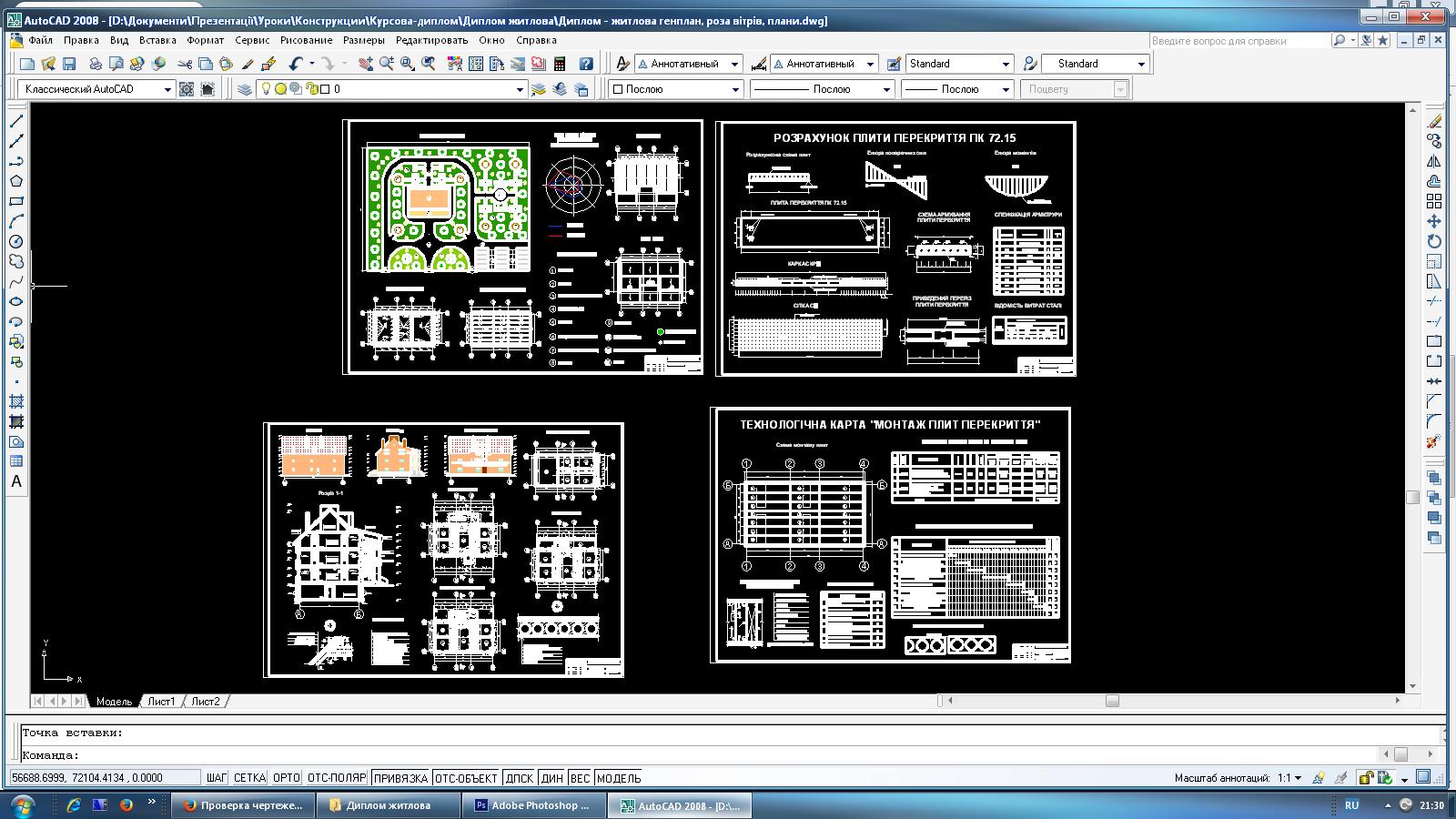Select the Erase tool in Modify toolbar
The width and height of the screenshot is (1456, 819).
click(x=1434, y=122)
